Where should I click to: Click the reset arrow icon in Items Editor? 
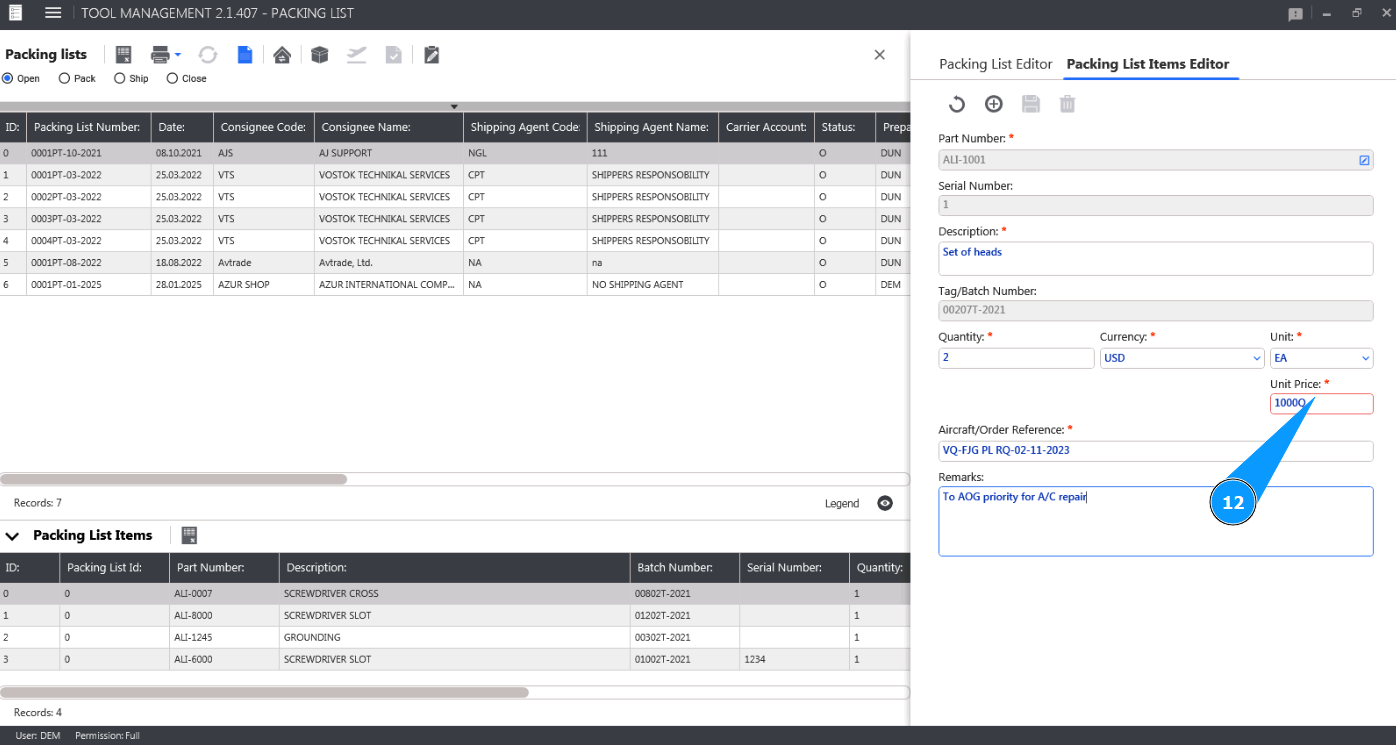coord(957,104)
